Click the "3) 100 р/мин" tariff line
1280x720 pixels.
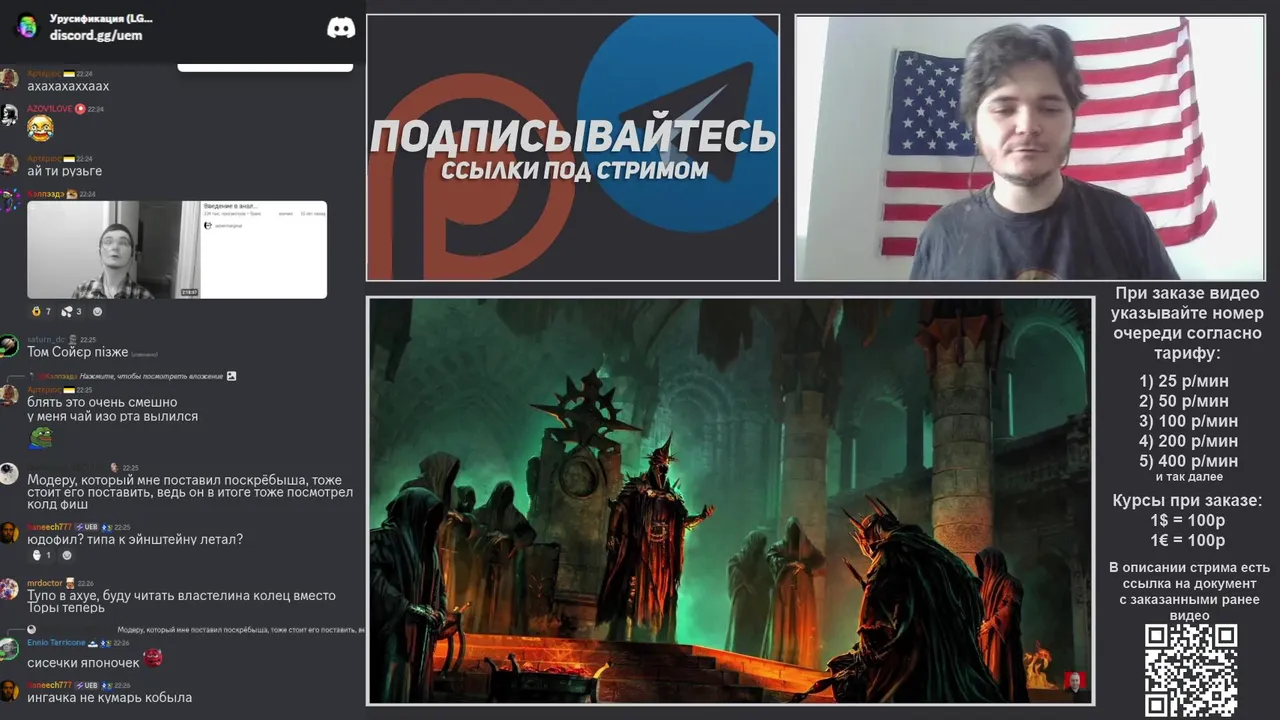point(1188,421)
